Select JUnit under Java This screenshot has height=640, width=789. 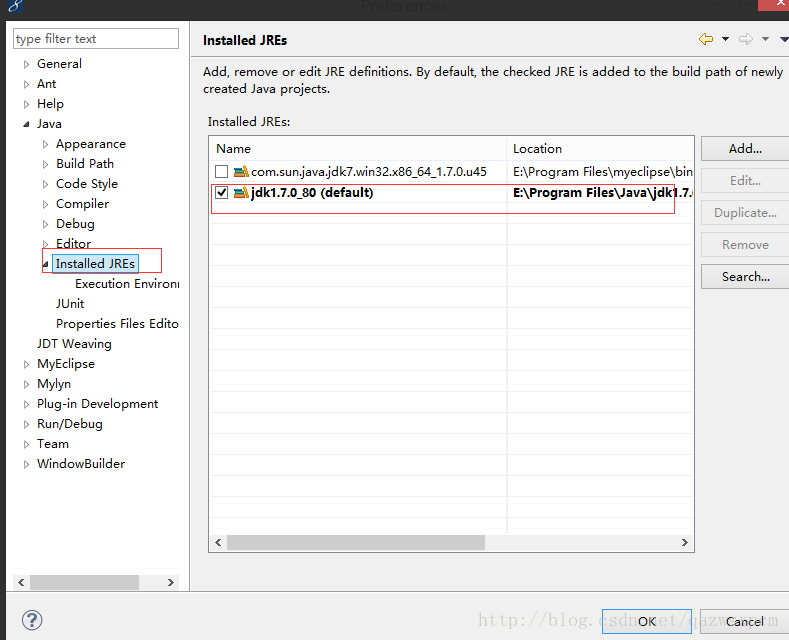(70, 303)
